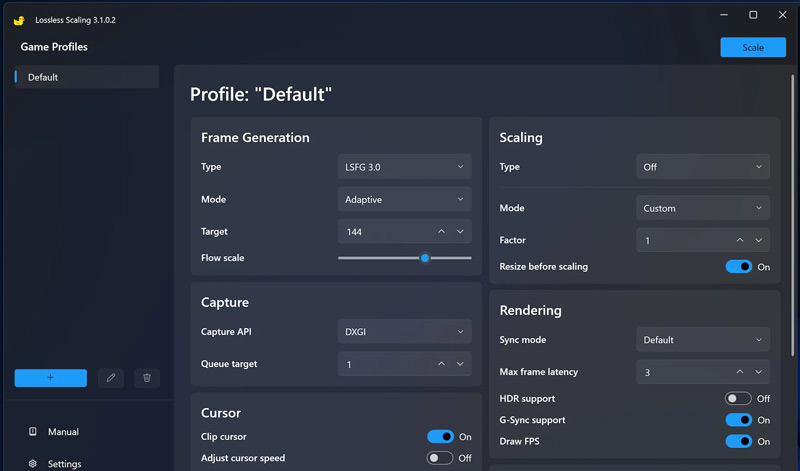Viewport: 800px width, 471px height.
Task: Open the Scaling Mode dropdown Custom
Action: tap(703, 208)
